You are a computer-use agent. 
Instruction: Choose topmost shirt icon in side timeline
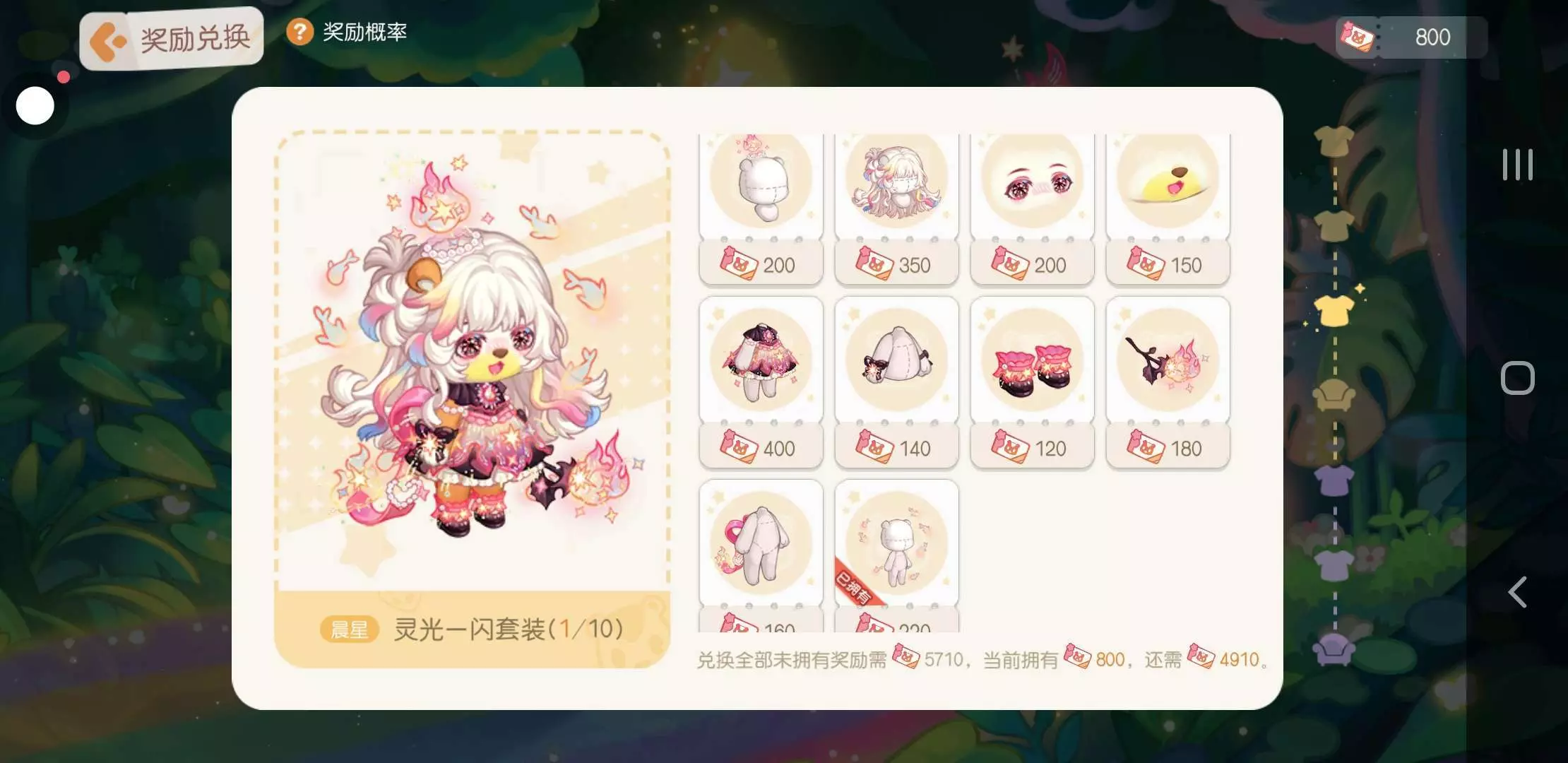click(1334, 141)
